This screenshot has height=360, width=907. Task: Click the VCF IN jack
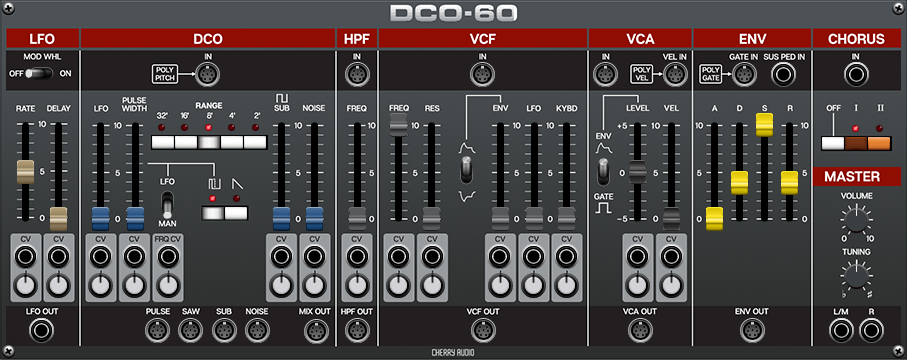pyautogui.click(x=482, y=75)
